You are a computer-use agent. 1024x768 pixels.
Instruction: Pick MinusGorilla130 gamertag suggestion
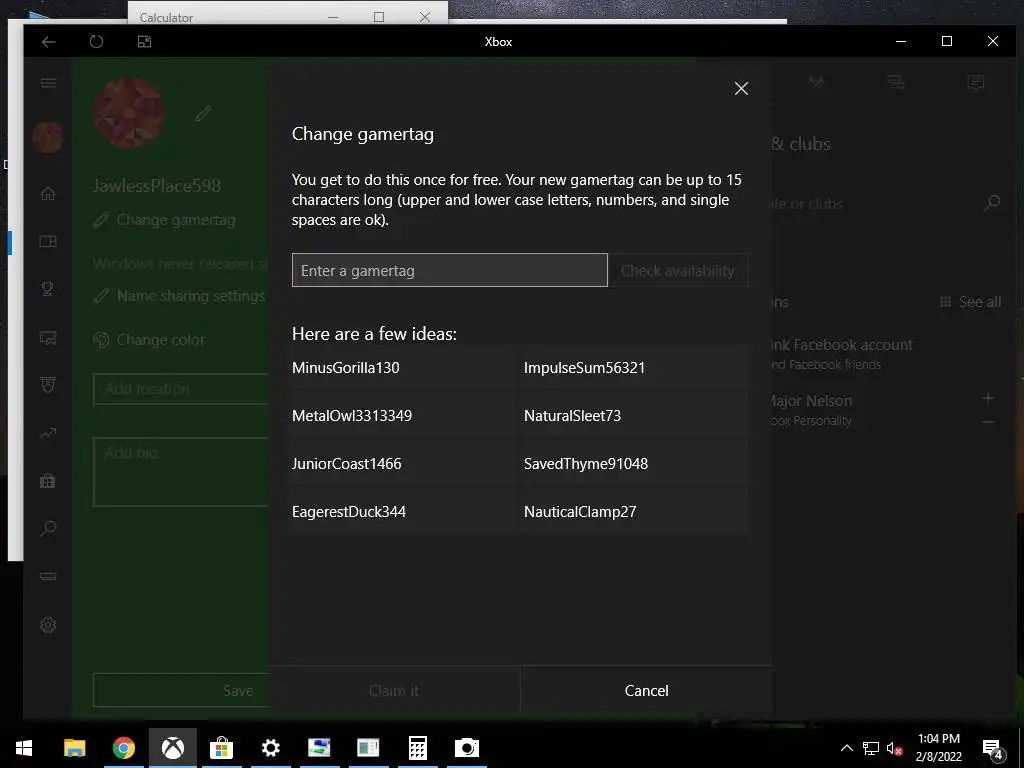[400, 368]
